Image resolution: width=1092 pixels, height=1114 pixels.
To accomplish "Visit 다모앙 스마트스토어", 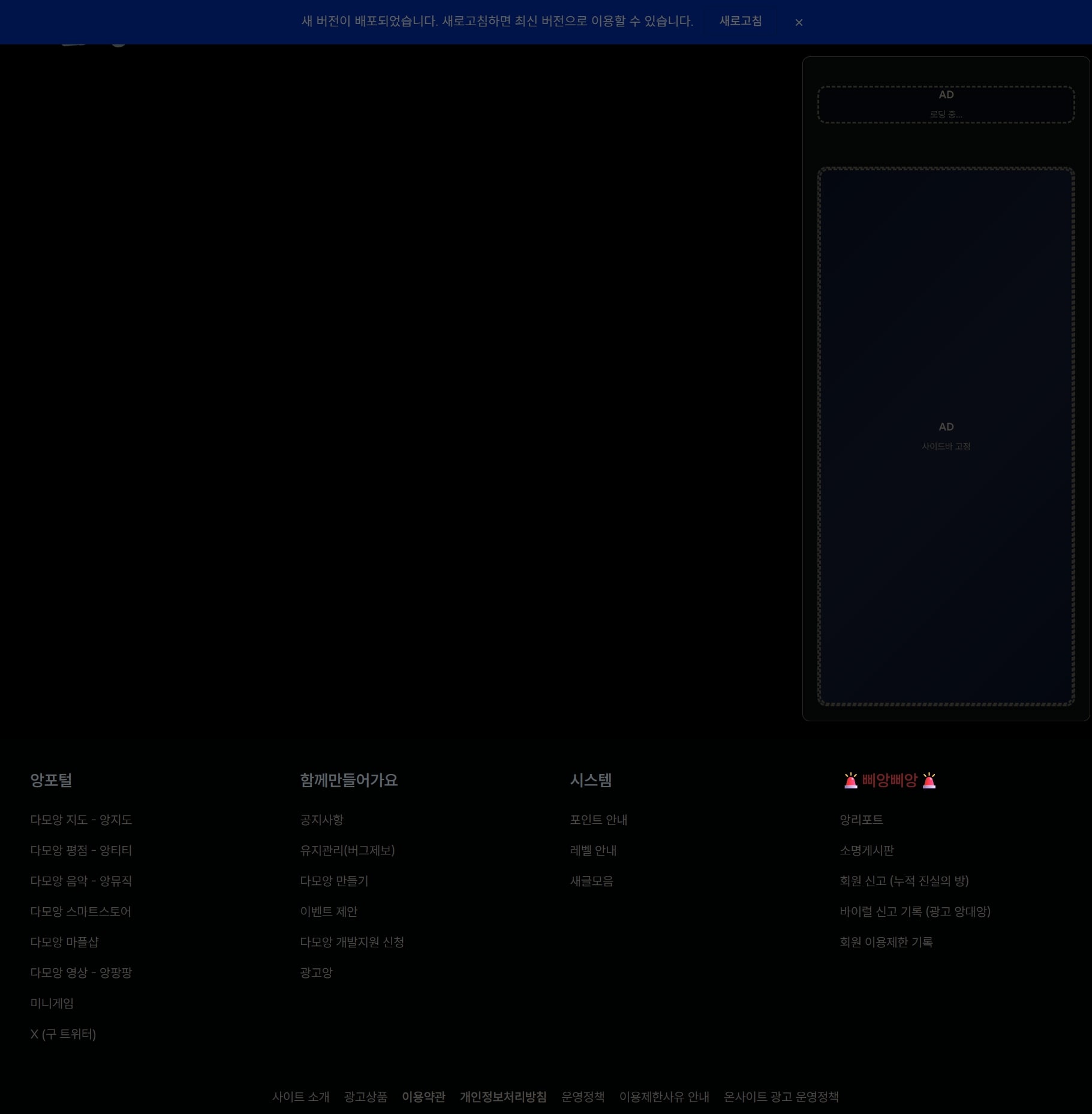I will click(80, 911).
